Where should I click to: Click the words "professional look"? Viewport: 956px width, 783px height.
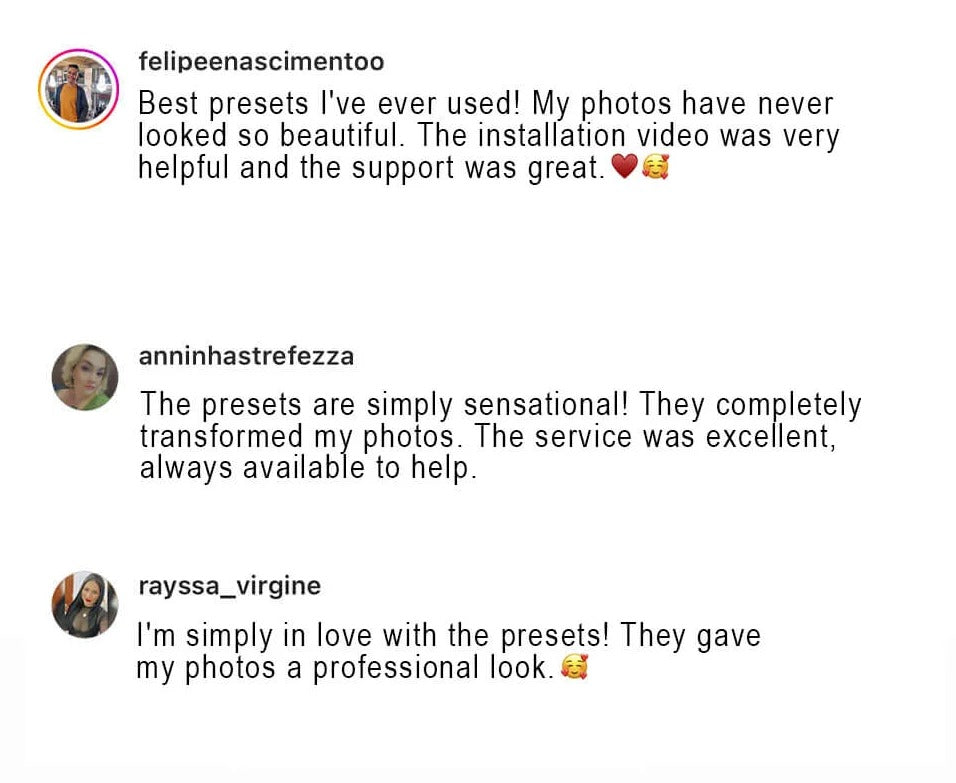point(430,668)
